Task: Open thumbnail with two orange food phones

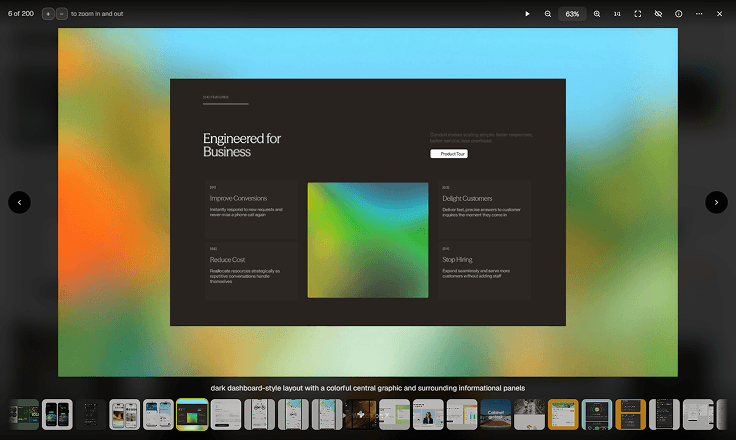Action: tap(125, 415)
